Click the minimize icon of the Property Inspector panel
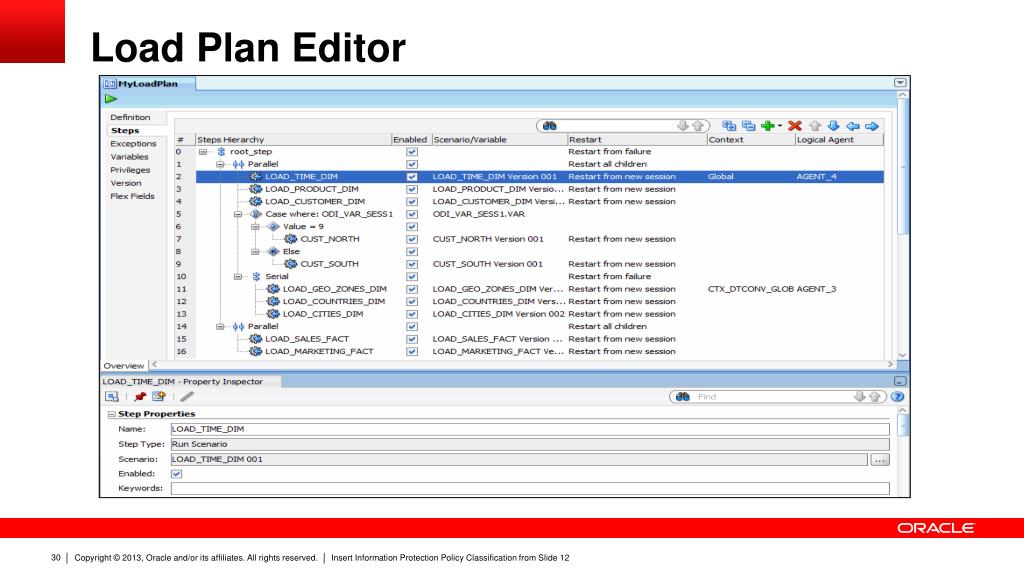Image resolution: width=1024 pixels, height=576 pixels. tap(900, 381)
